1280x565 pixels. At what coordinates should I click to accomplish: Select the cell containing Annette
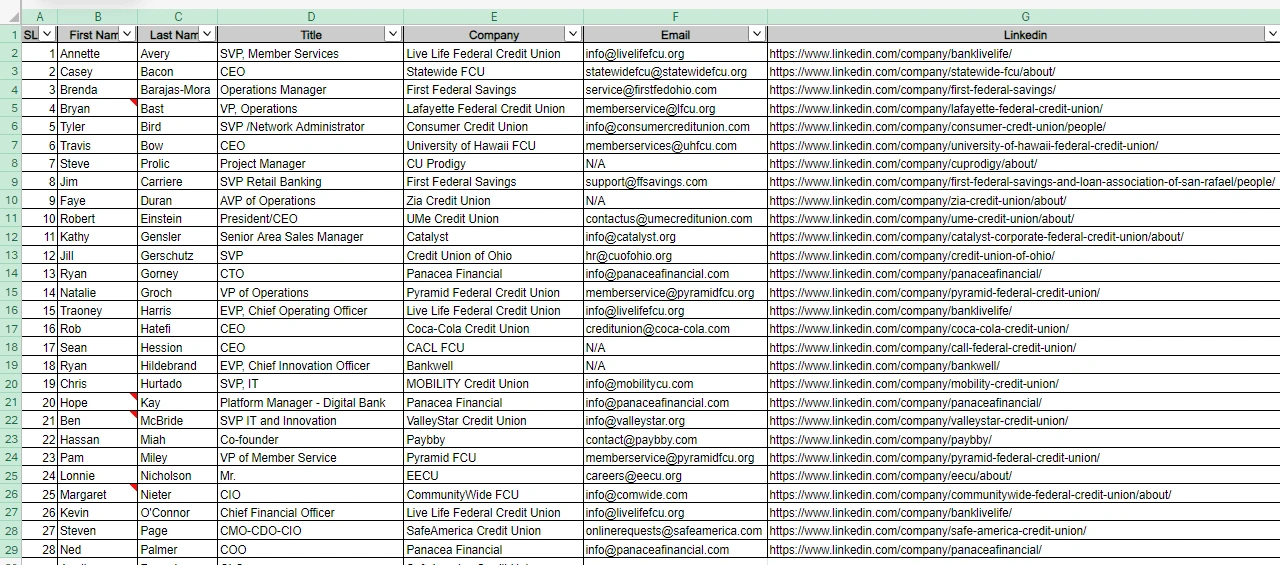[x=97, y=53]
